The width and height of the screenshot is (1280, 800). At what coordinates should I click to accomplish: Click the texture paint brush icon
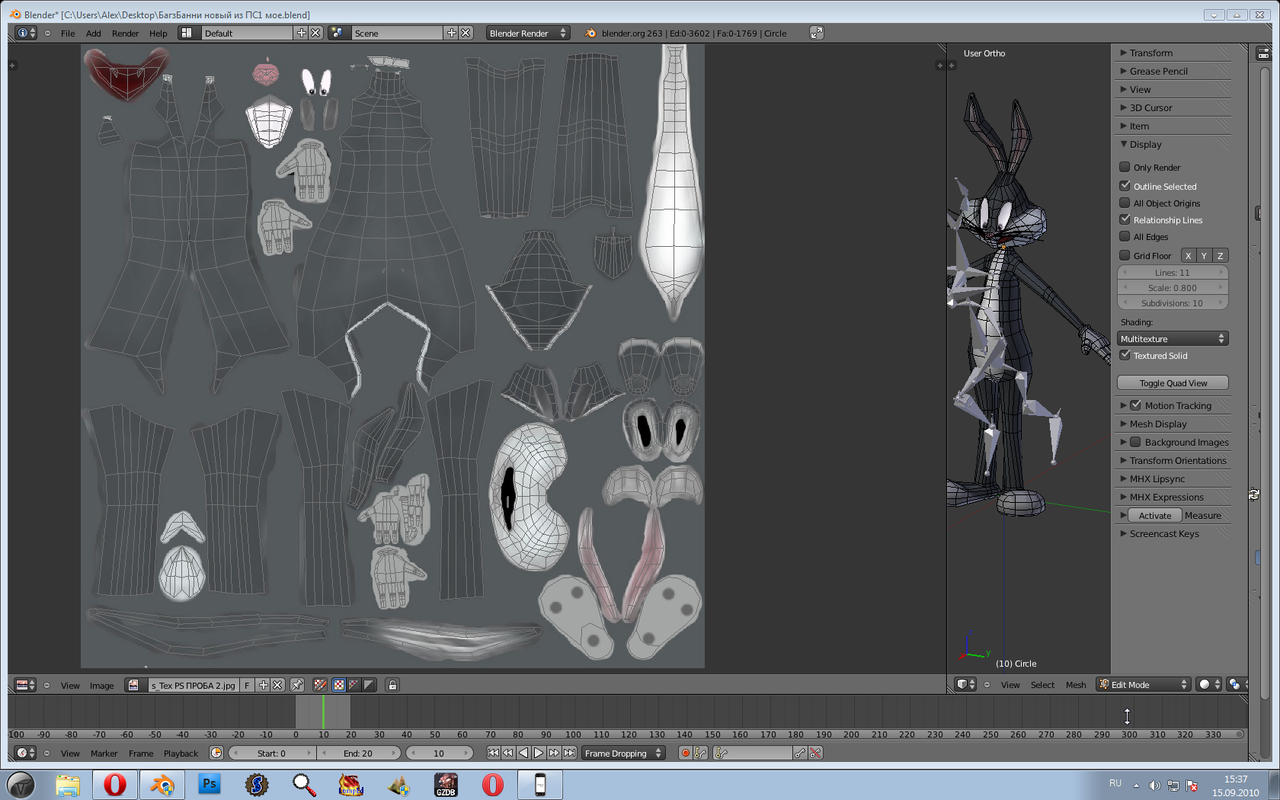click(x=320, y=685)
